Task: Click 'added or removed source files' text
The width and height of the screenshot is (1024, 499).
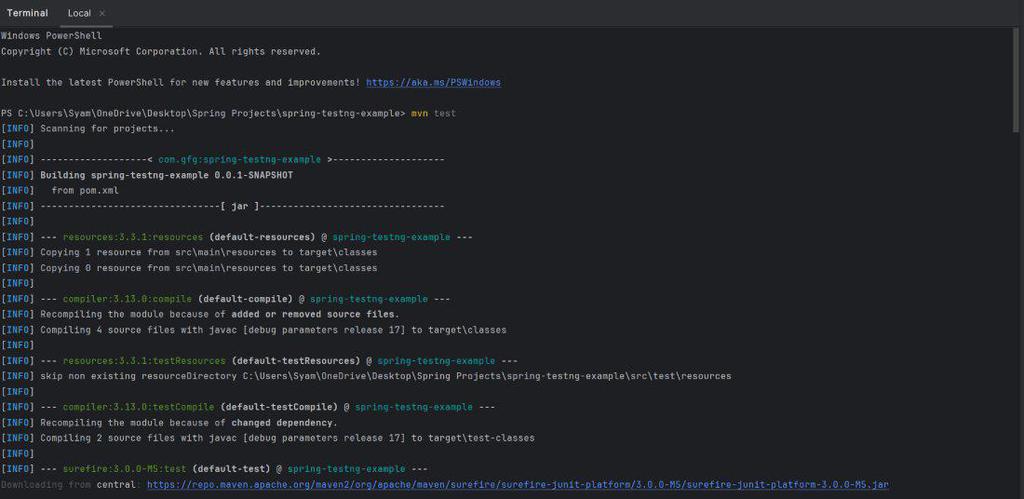Action: [315, 314]
